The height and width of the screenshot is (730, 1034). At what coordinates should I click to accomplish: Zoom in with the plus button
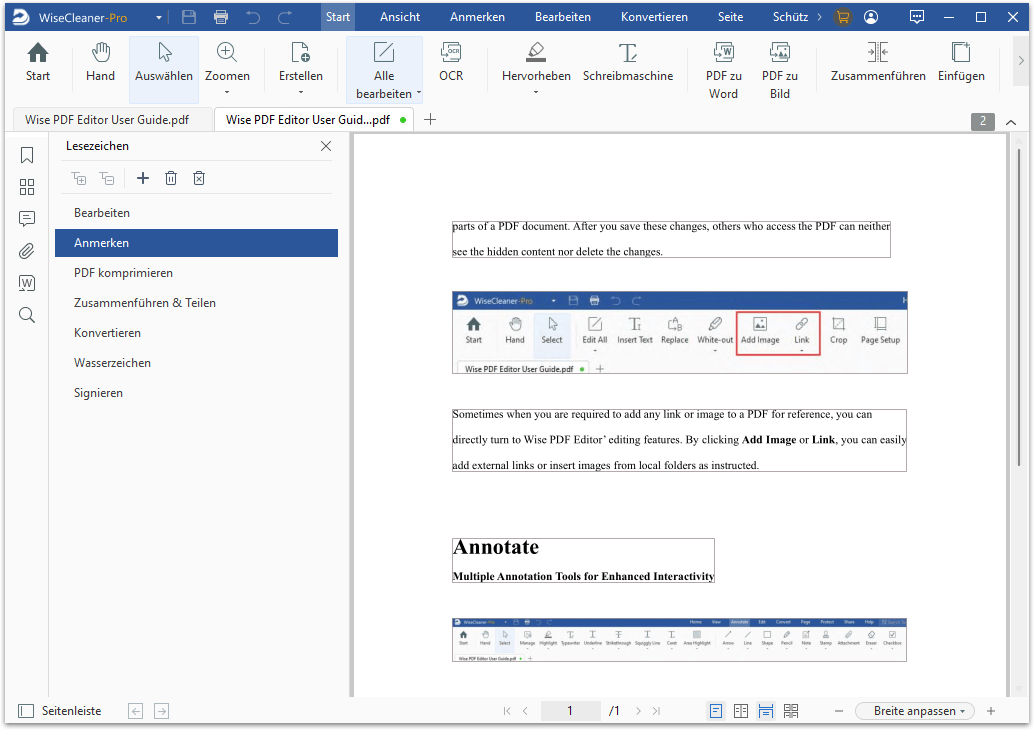[x=990, y=711]
